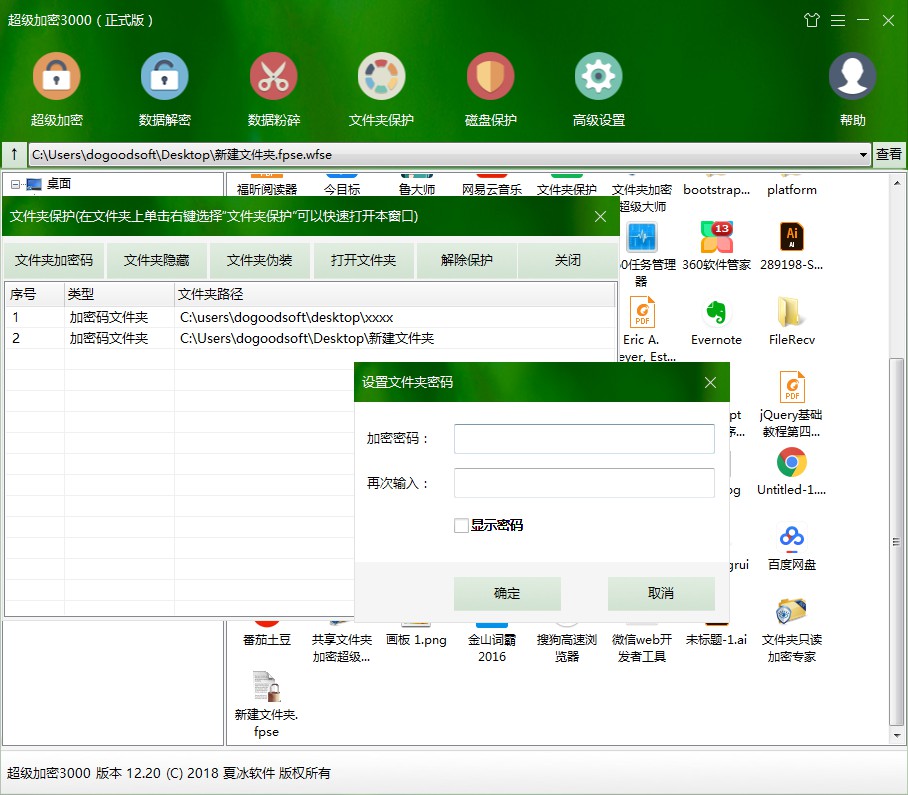Click the gift promotion icon in titlebar

[812, 19]
